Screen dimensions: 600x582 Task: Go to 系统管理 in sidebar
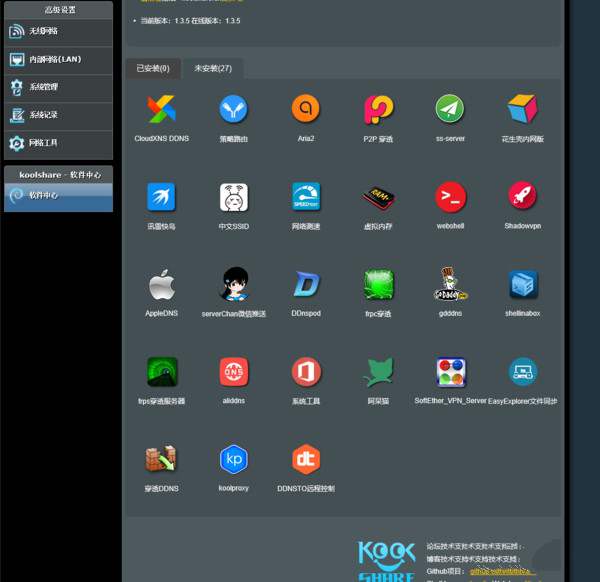pos(57,87)
